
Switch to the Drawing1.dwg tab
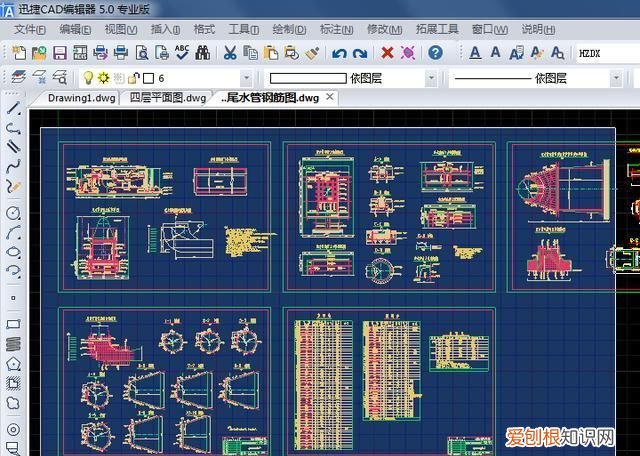(x=81, y=98)
